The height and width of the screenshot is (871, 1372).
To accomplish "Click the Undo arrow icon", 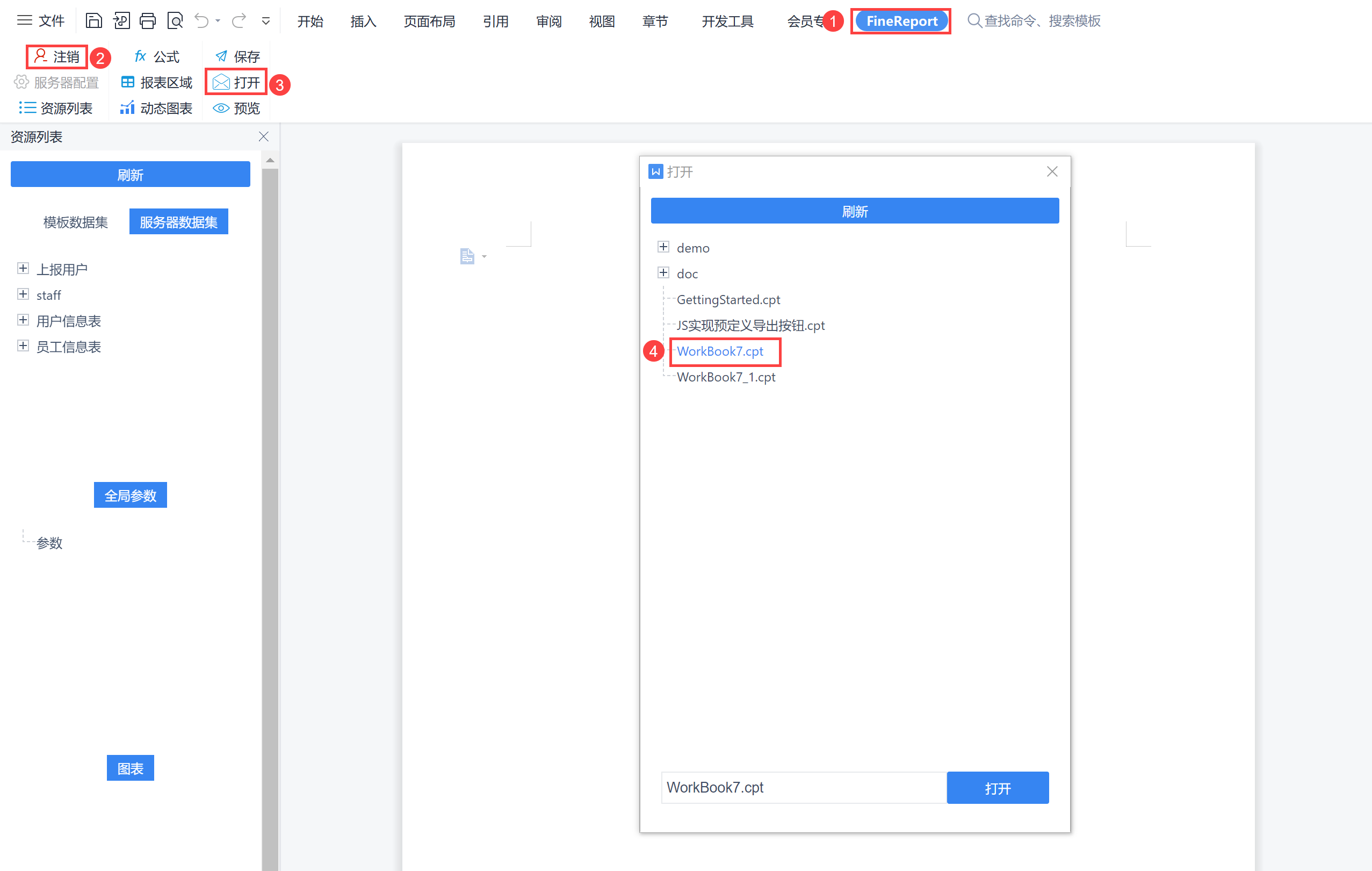I will click(201, 21).
